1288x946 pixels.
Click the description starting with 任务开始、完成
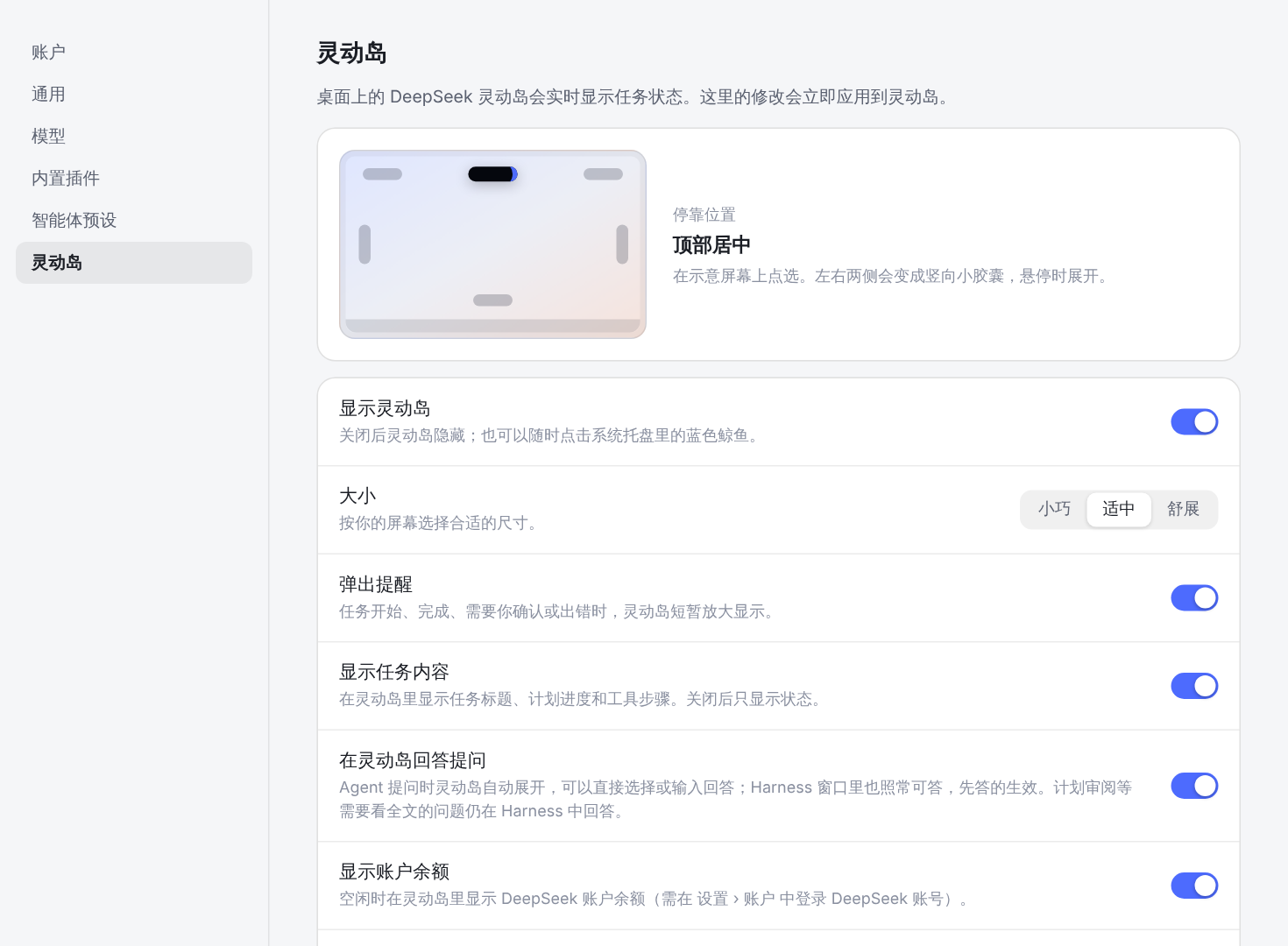pos(558,611)
